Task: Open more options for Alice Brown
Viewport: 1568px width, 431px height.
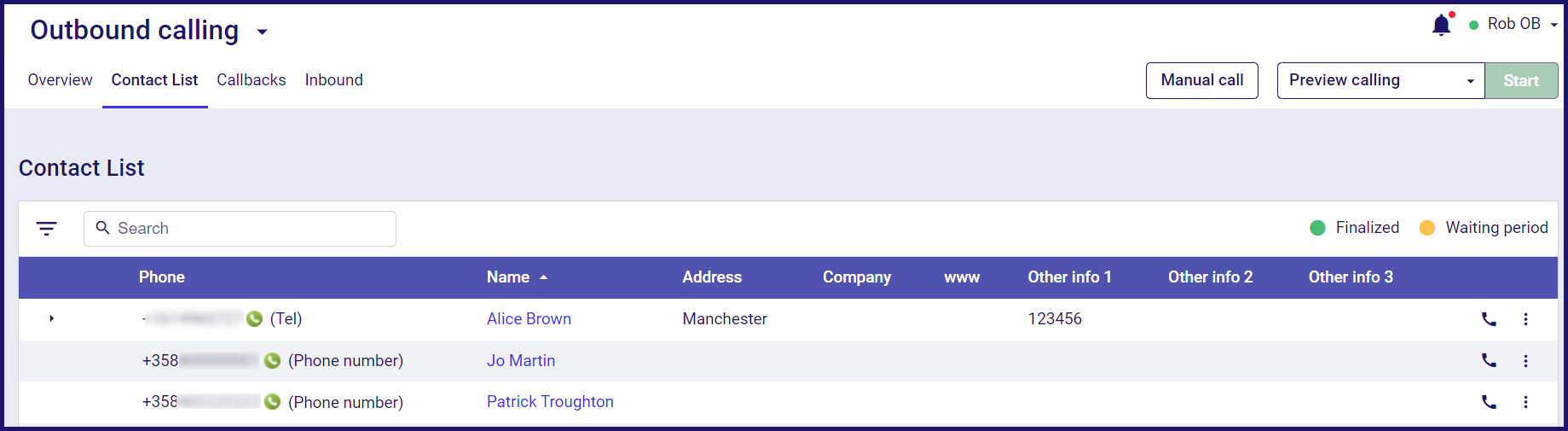Action: click(x=1525, y=319)
